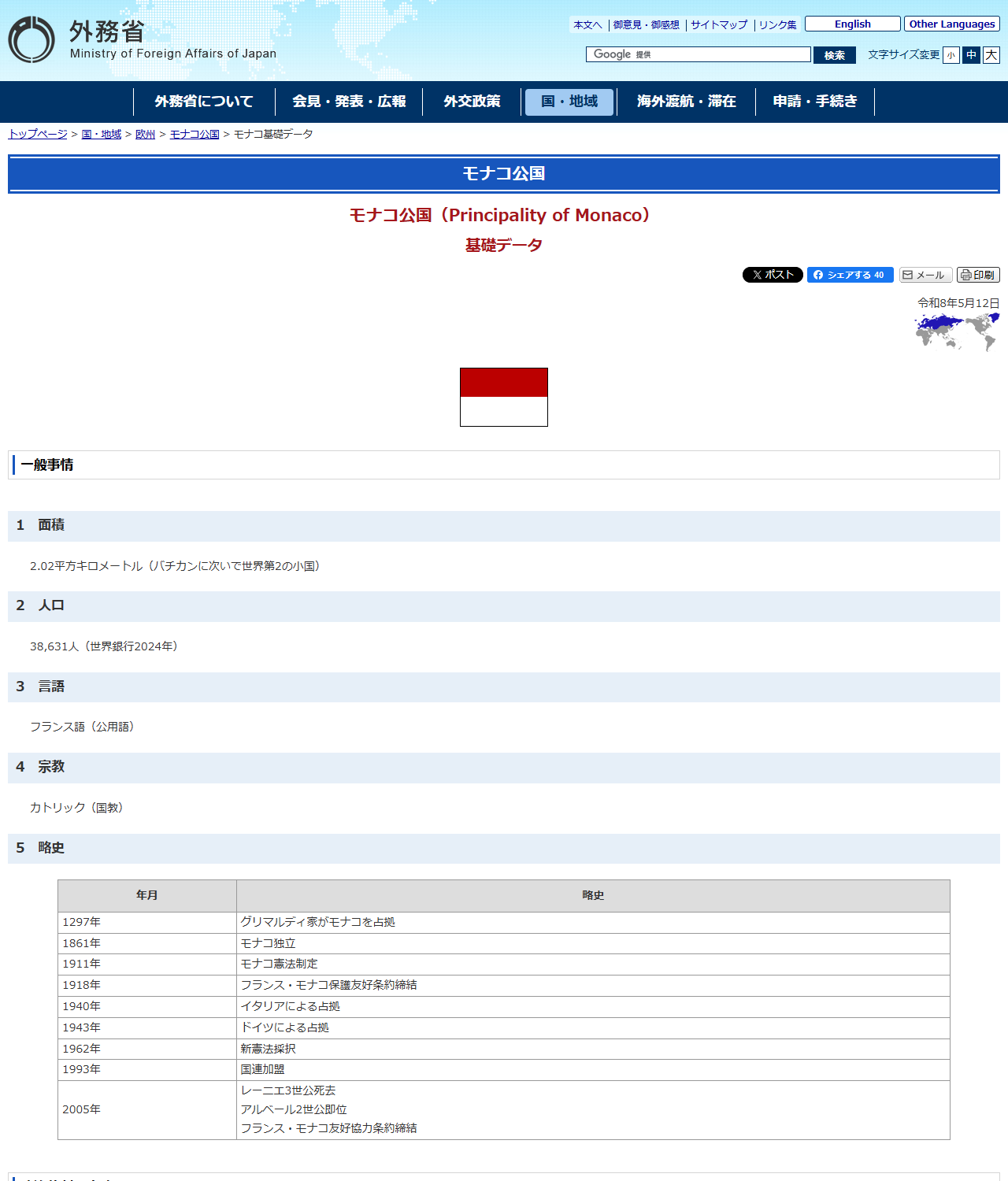Screen dimensions: 1008x1181
Task: Open the リンク集 link
Action: (777, 25)
